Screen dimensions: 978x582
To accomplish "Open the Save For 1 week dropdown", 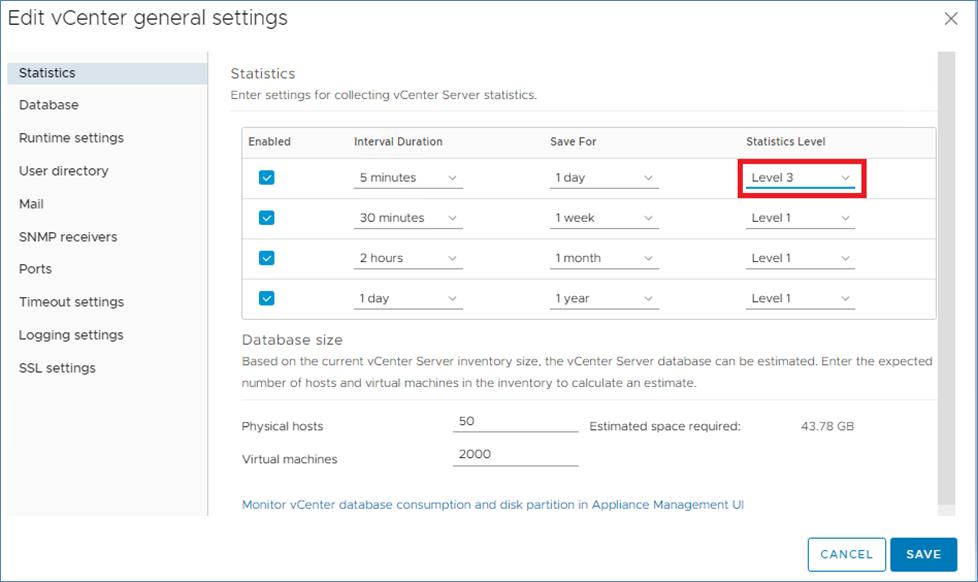I will coord(604,218).
